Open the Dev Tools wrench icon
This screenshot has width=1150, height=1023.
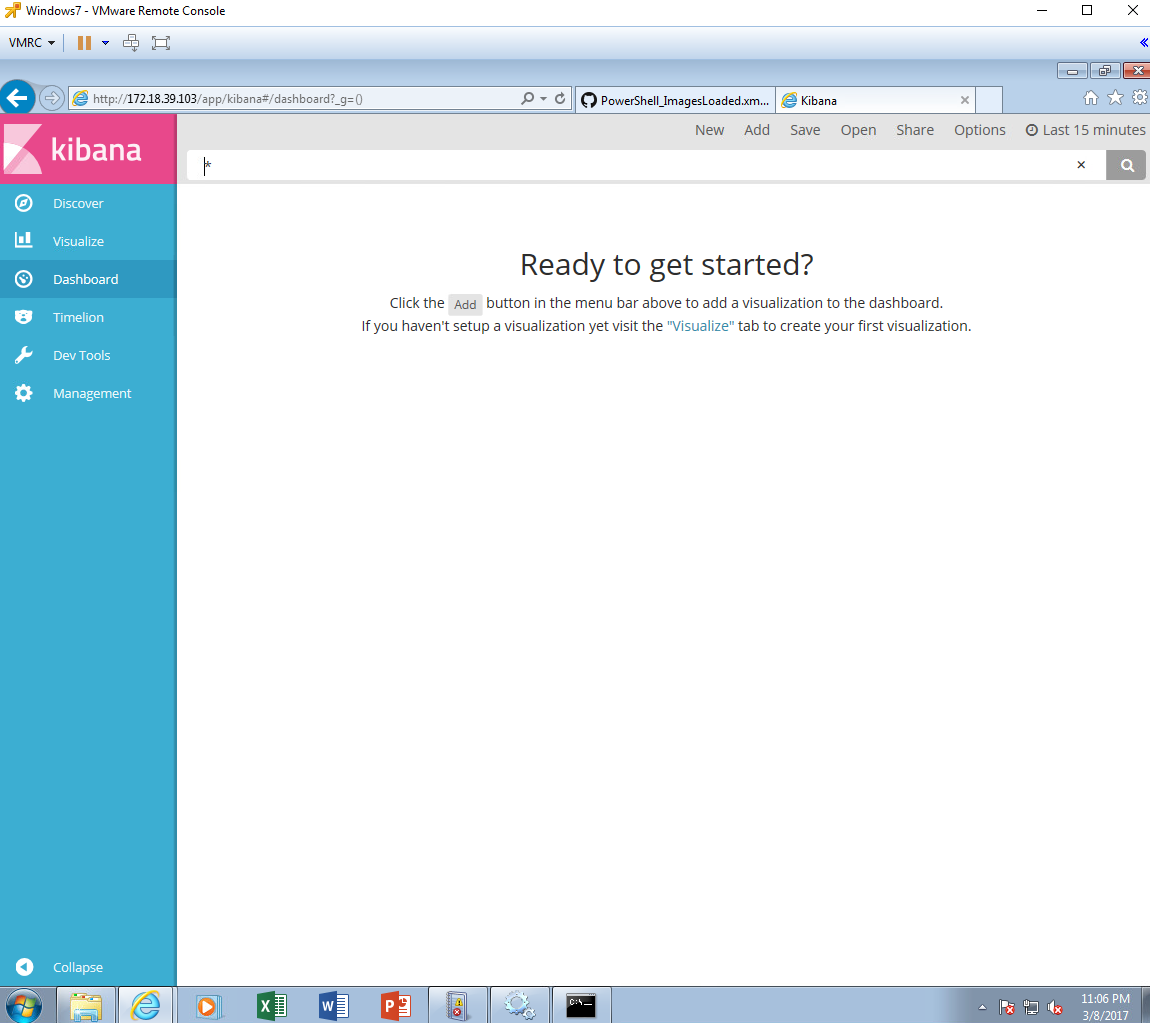23,355
